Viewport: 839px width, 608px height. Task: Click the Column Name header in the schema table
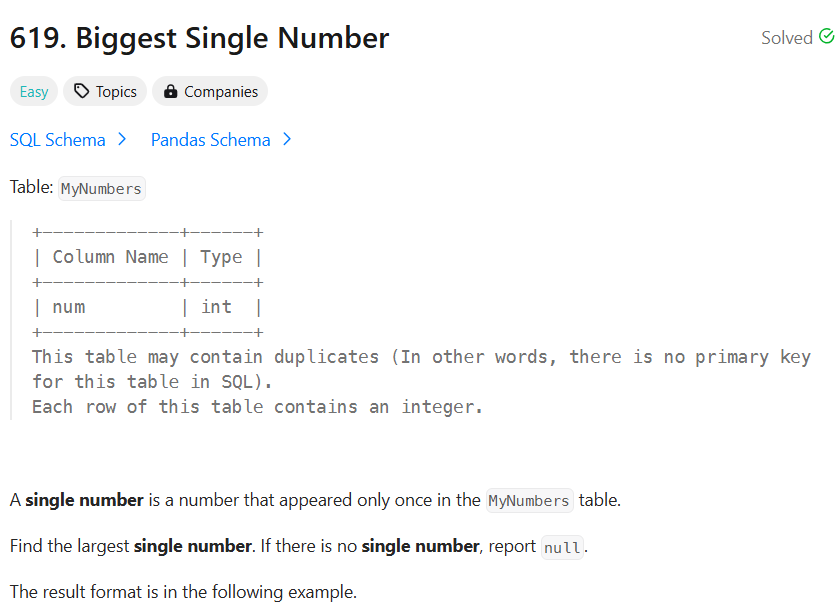coord(110,257)
